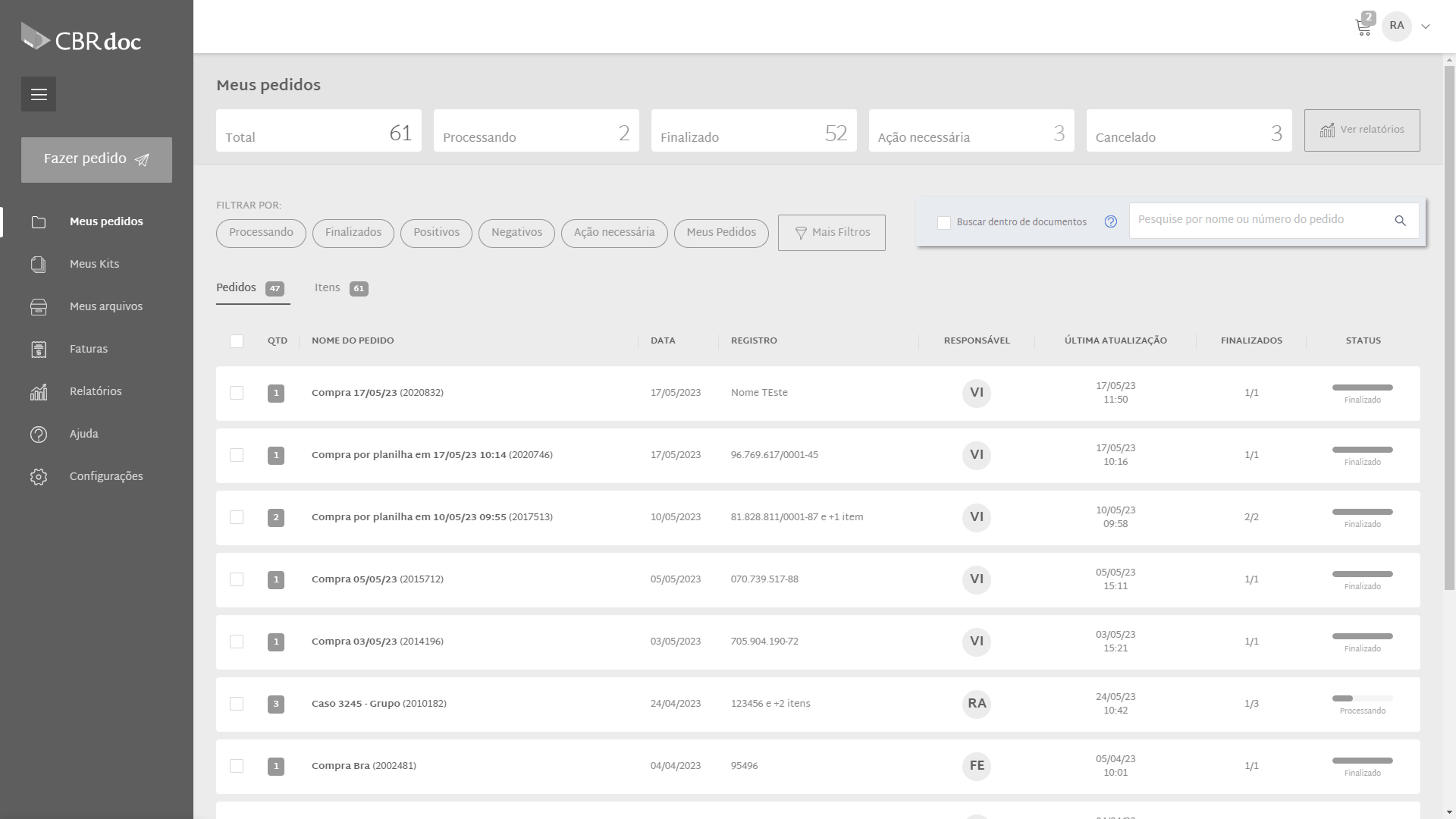
Task: Click Fazer pedido button
Action: coord(97,159)
